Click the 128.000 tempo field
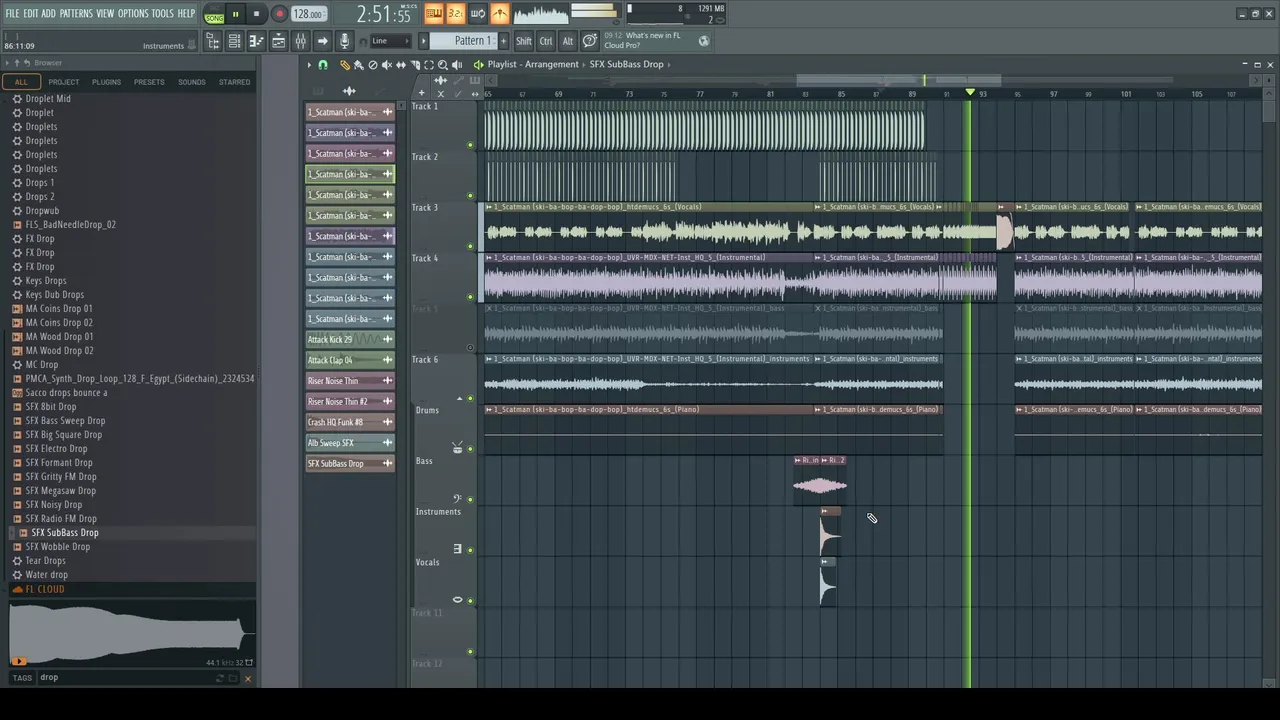1280x720 pixels. pyautogui.click(x=308, y=15)
